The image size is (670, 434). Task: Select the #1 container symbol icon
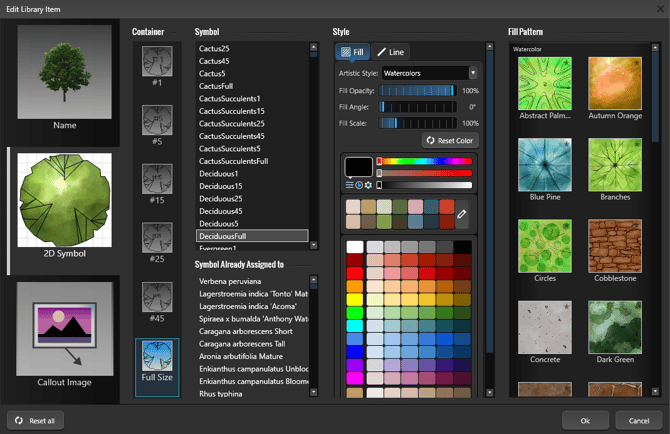[x=157, y=62]
